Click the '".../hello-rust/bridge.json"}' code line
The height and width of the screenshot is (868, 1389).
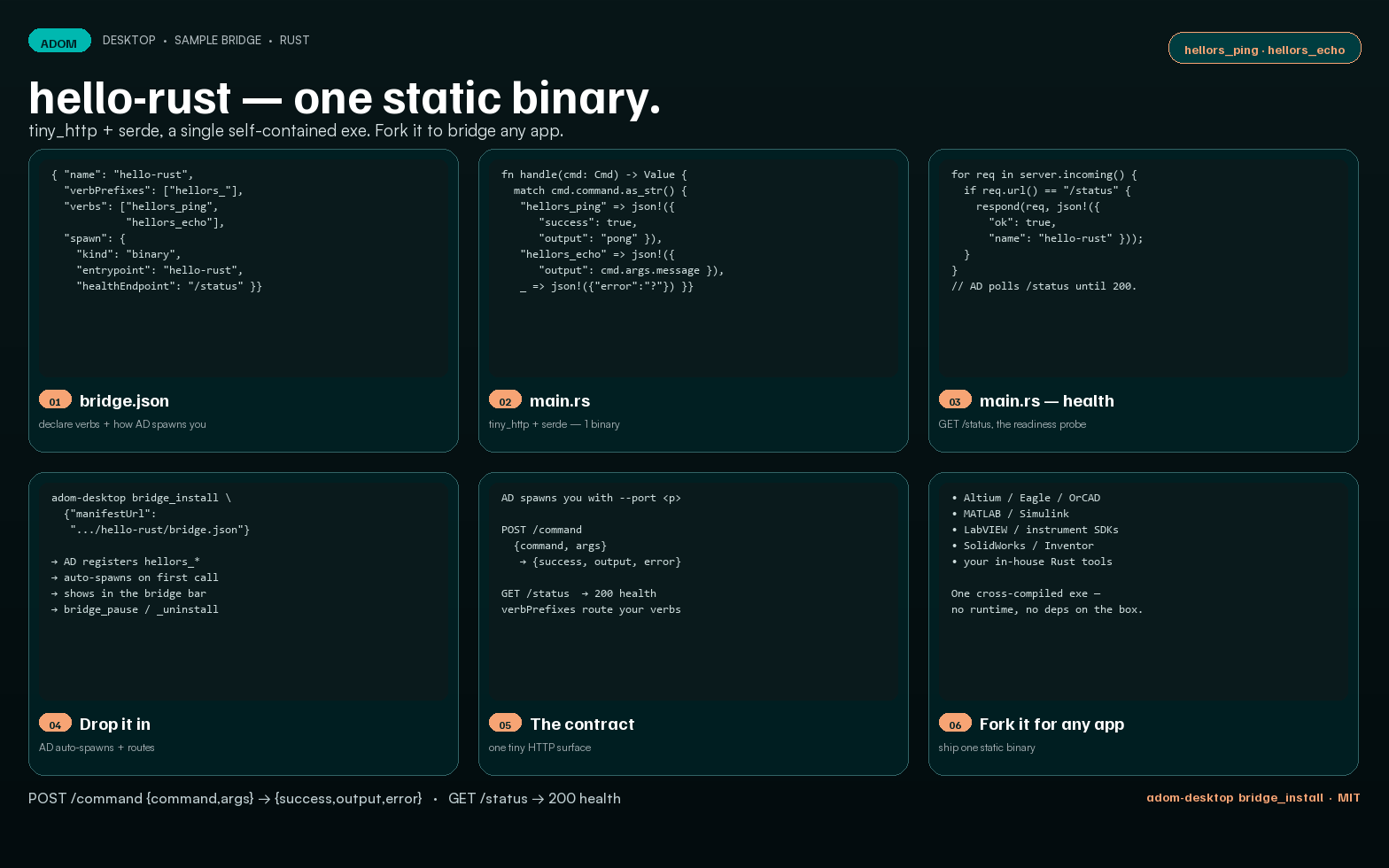160,530
